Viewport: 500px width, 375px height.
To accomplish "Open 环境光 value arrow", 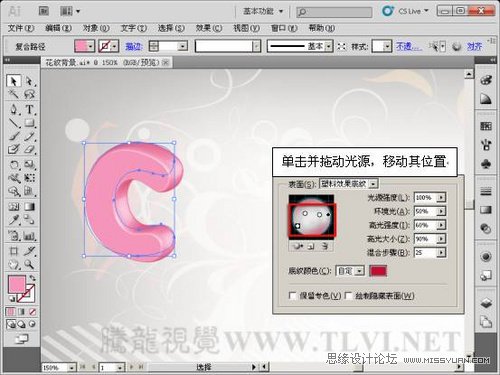I will 441,211.
